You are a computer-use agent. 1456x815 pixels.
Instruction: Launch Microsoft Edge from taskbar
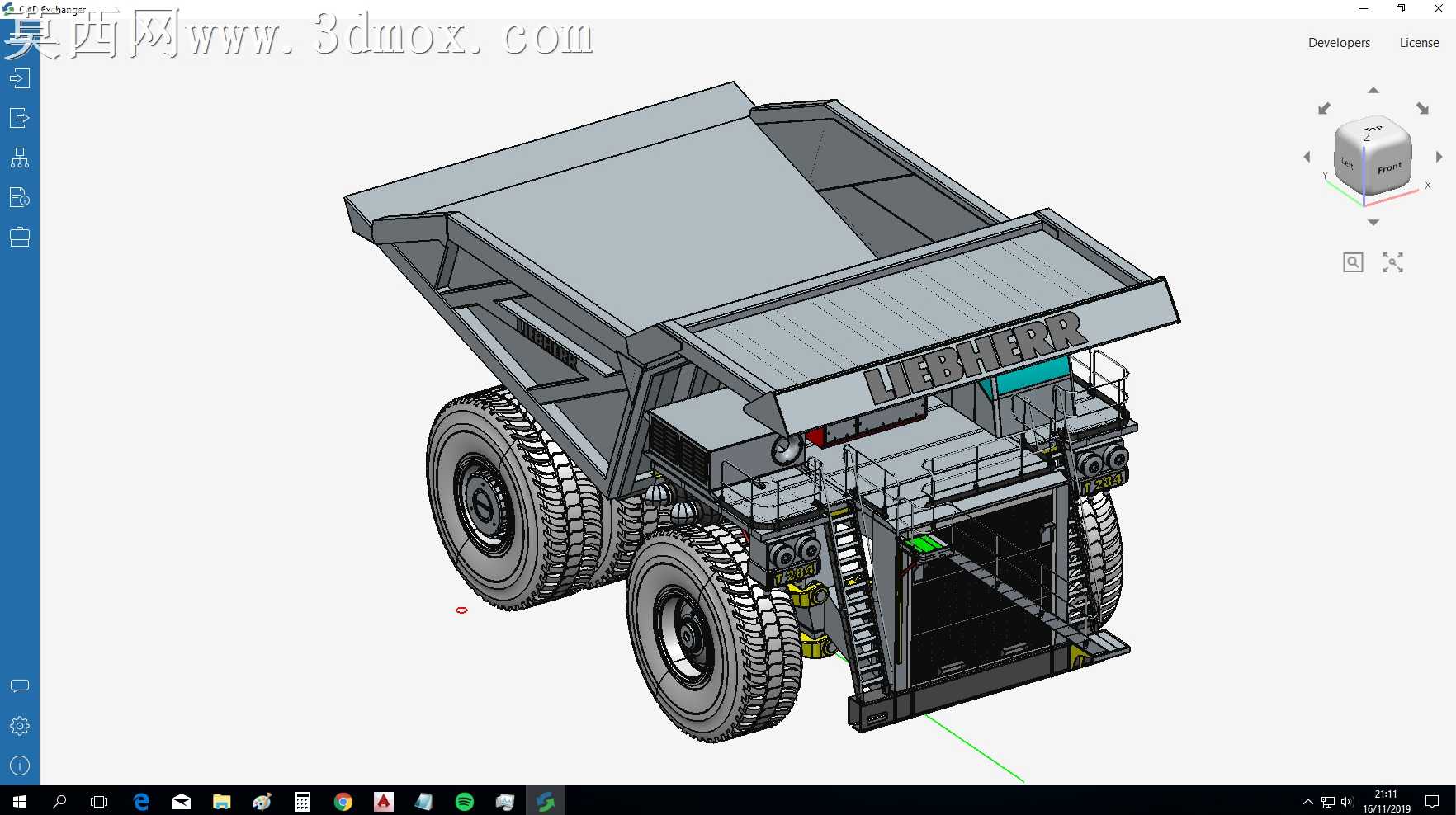(141, 801)
